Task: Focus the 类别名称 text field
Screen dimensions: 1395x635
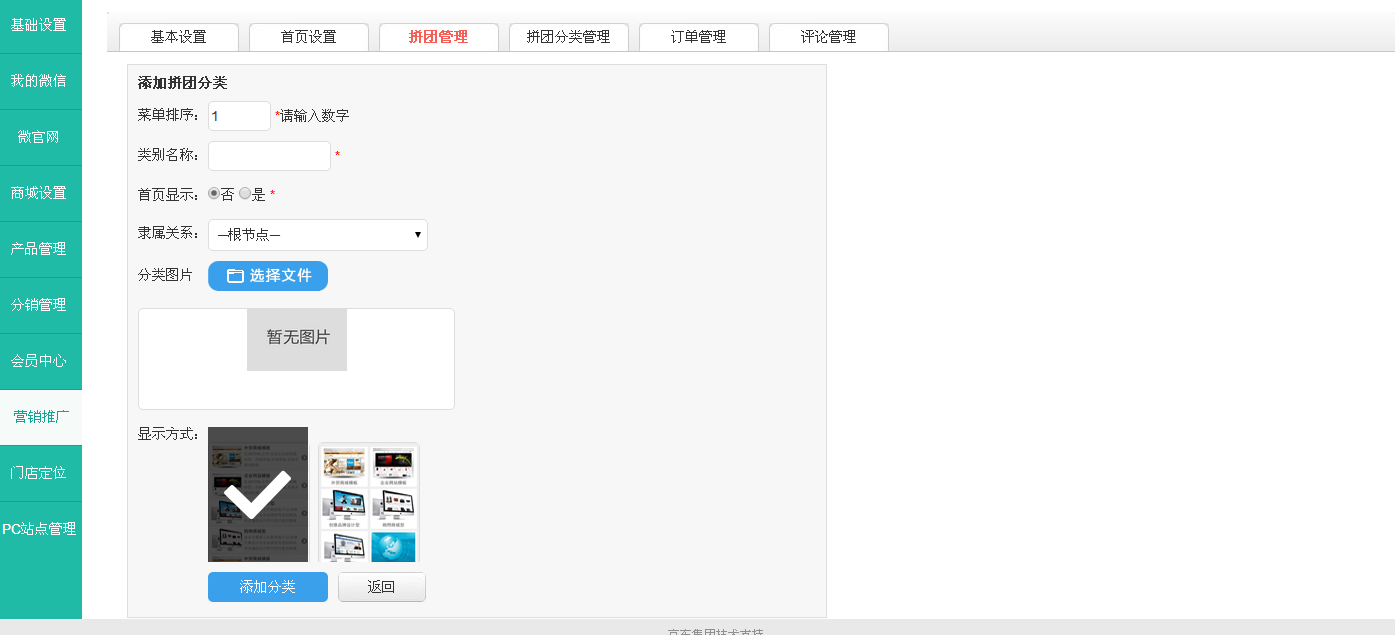Action: 269,156
